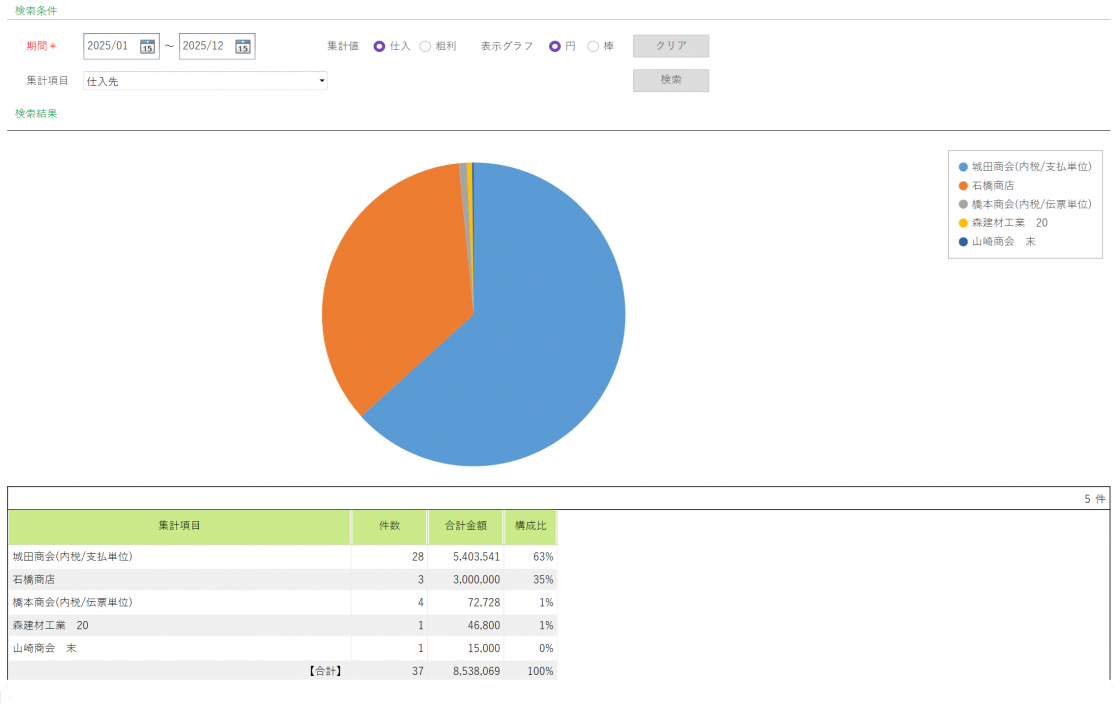Click the 集計項目 column header
The image size is (1120, 704).
click(179, 526)
